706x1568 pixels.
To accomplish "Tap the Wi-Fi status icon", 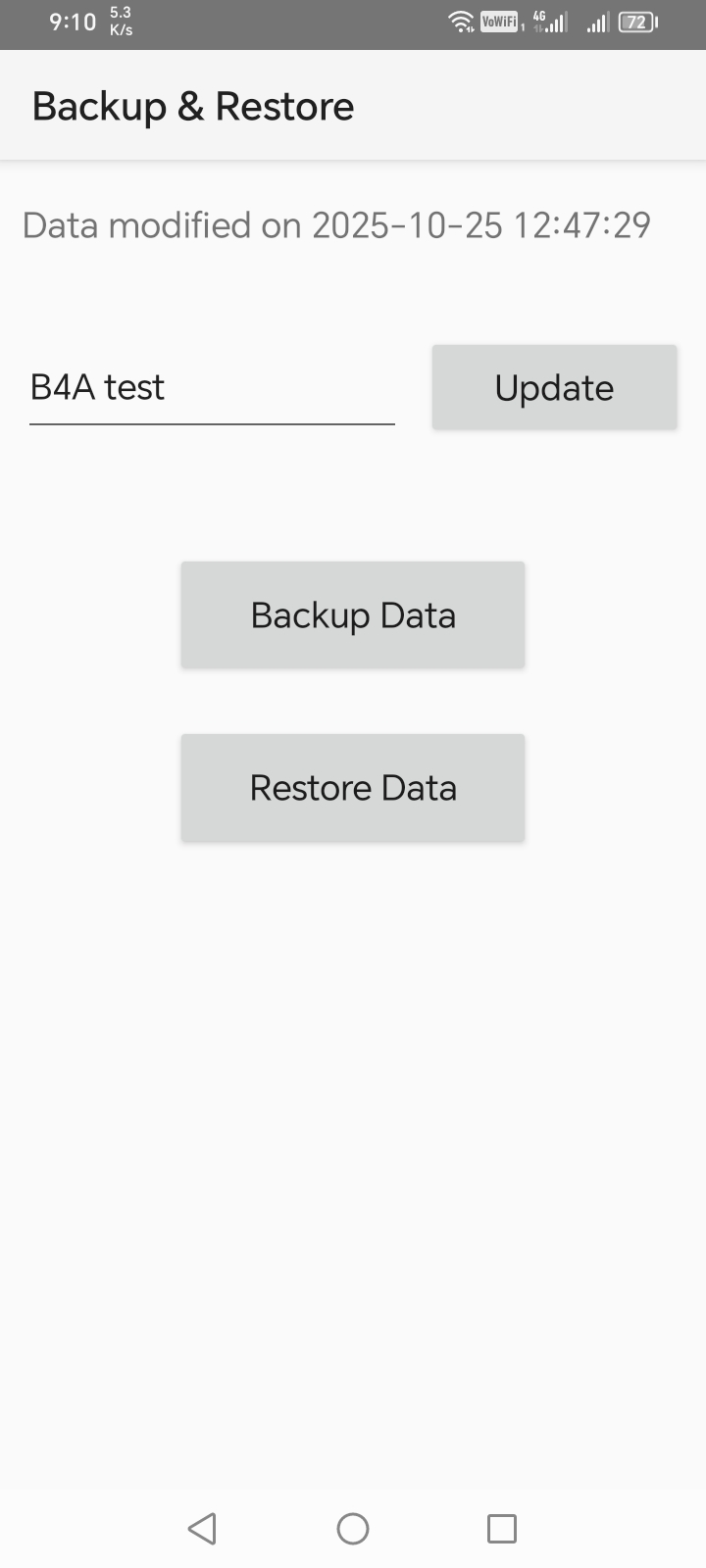I will coord(459,20).
